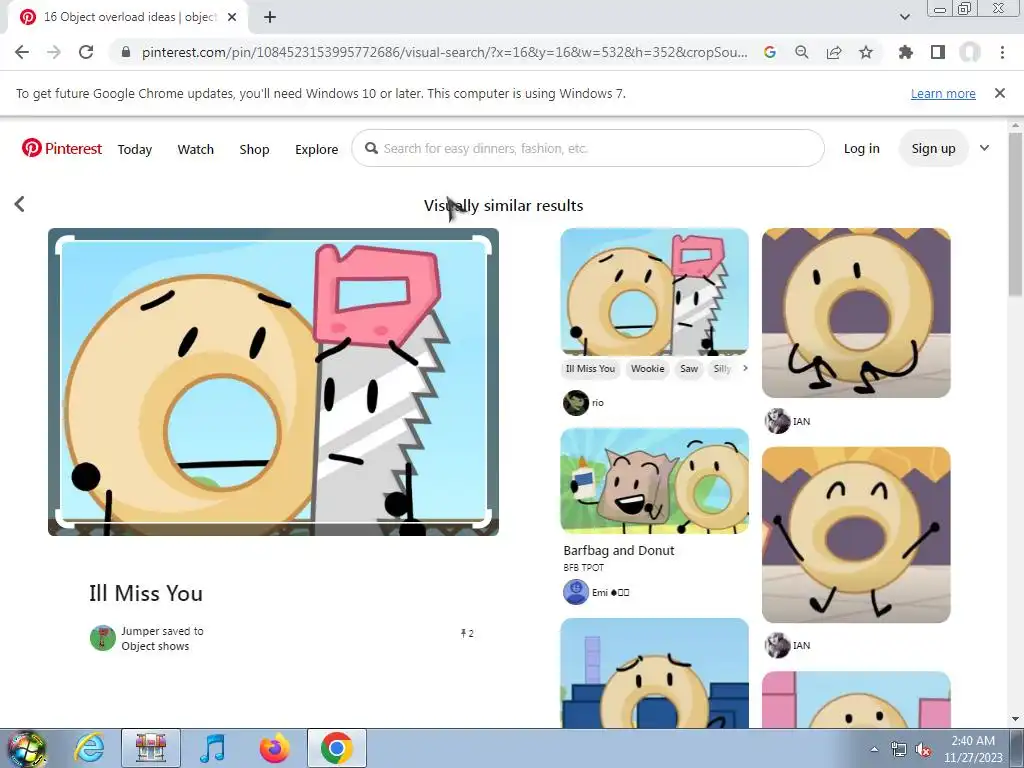Click the page vertical scrollbar thumb
The width and height of the screenshot is (1024, 768).
click(x=1016, y=212)
